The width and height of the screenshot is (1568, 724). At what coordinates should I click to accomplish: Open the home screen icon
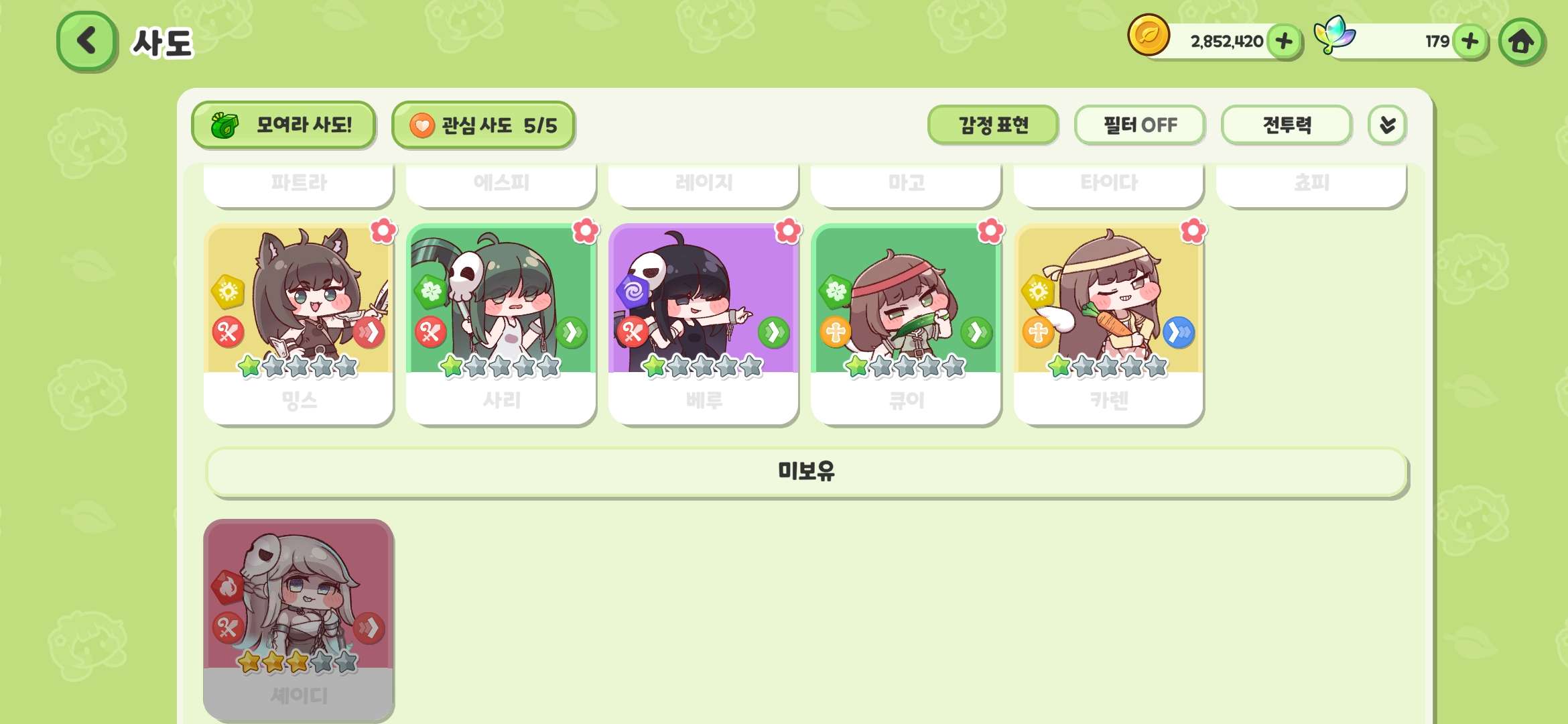tap(1521, 42)
